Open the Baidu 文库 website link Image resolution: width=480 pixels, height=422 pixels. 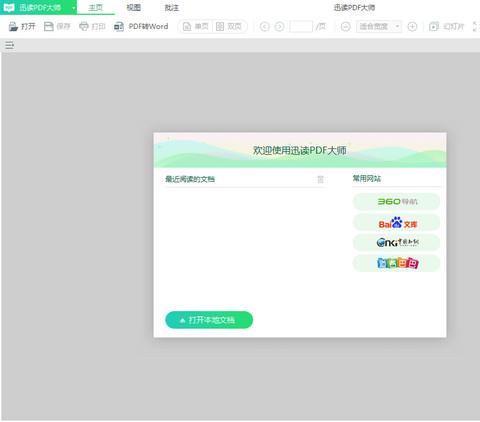396,222
